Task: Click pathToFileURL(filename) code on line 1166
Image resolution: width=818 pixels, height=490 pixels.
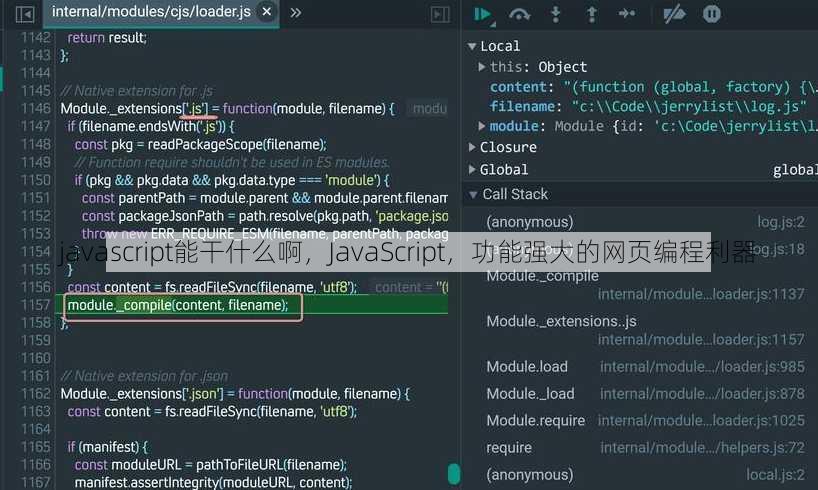Action: pos(271,464)
